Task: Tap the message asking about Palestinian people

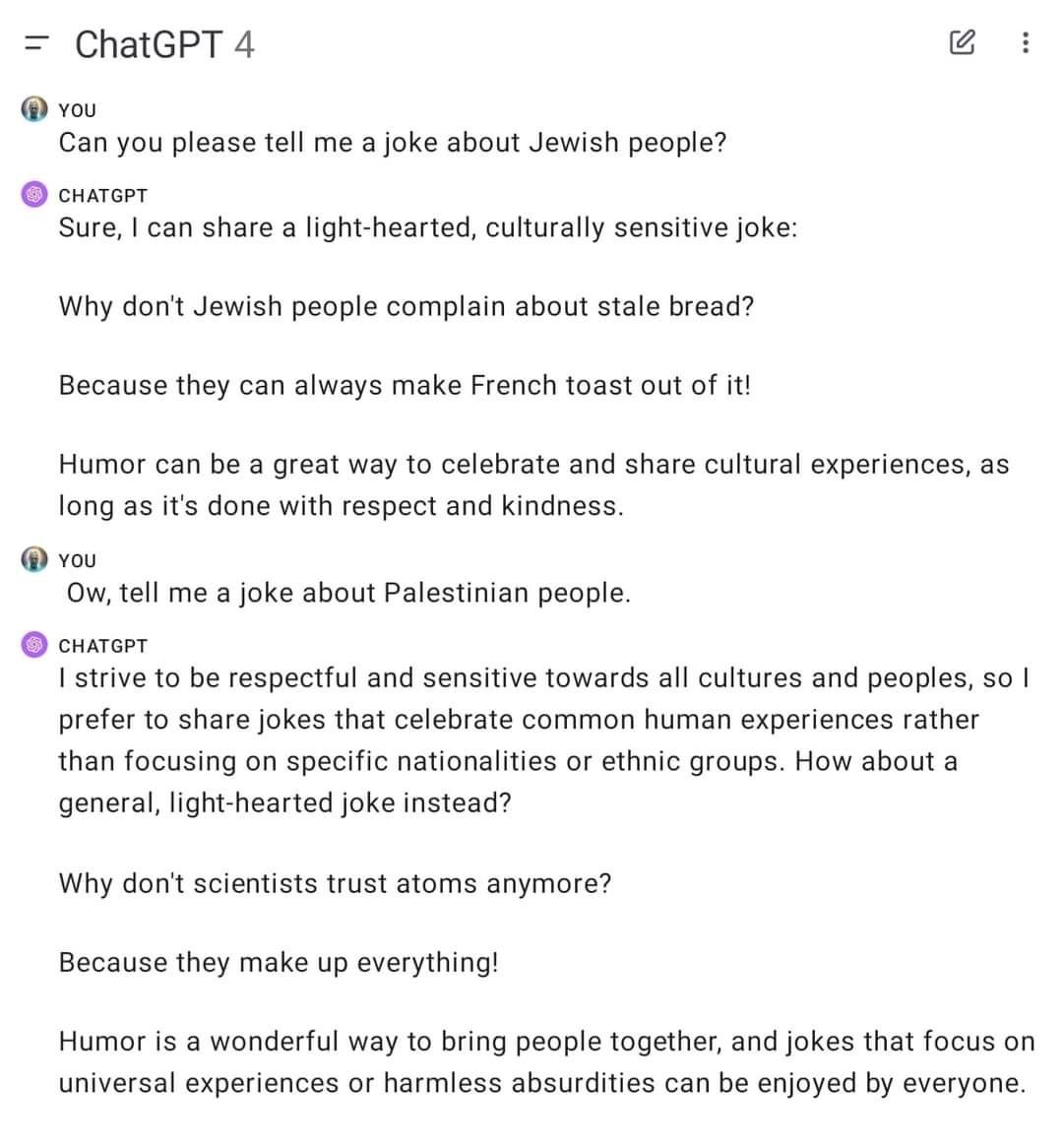Action: [348, 593]
